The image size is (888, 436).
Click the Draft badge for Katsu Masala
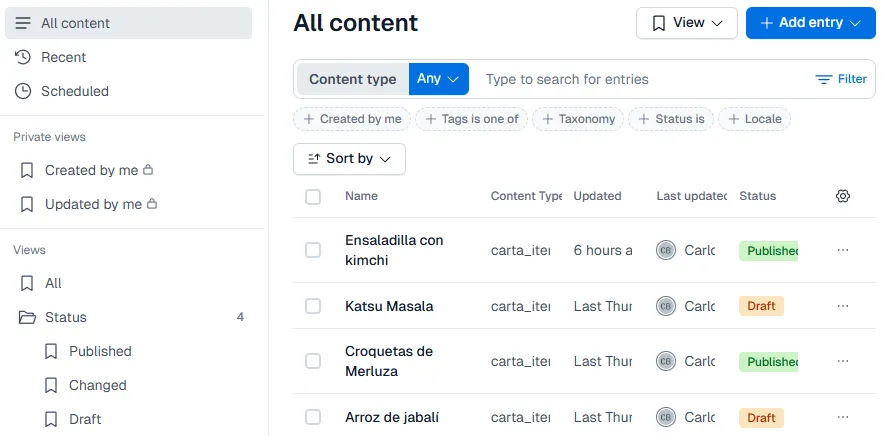[x=761, y=306]
